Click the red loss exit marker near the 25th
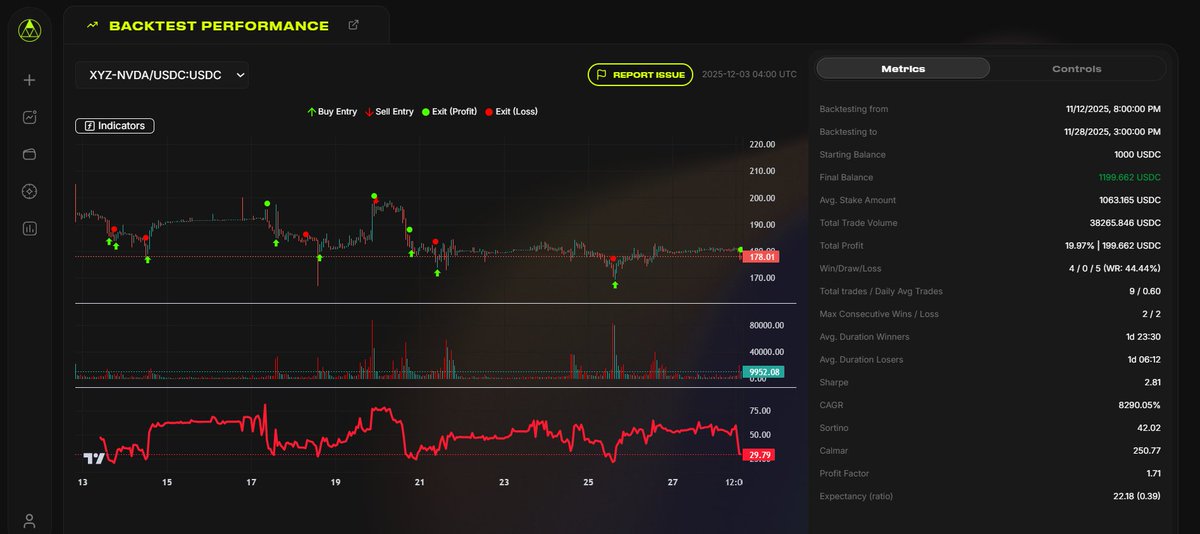Image resolution: width=1200 pixels, height=534 pixels. point(614,259)
